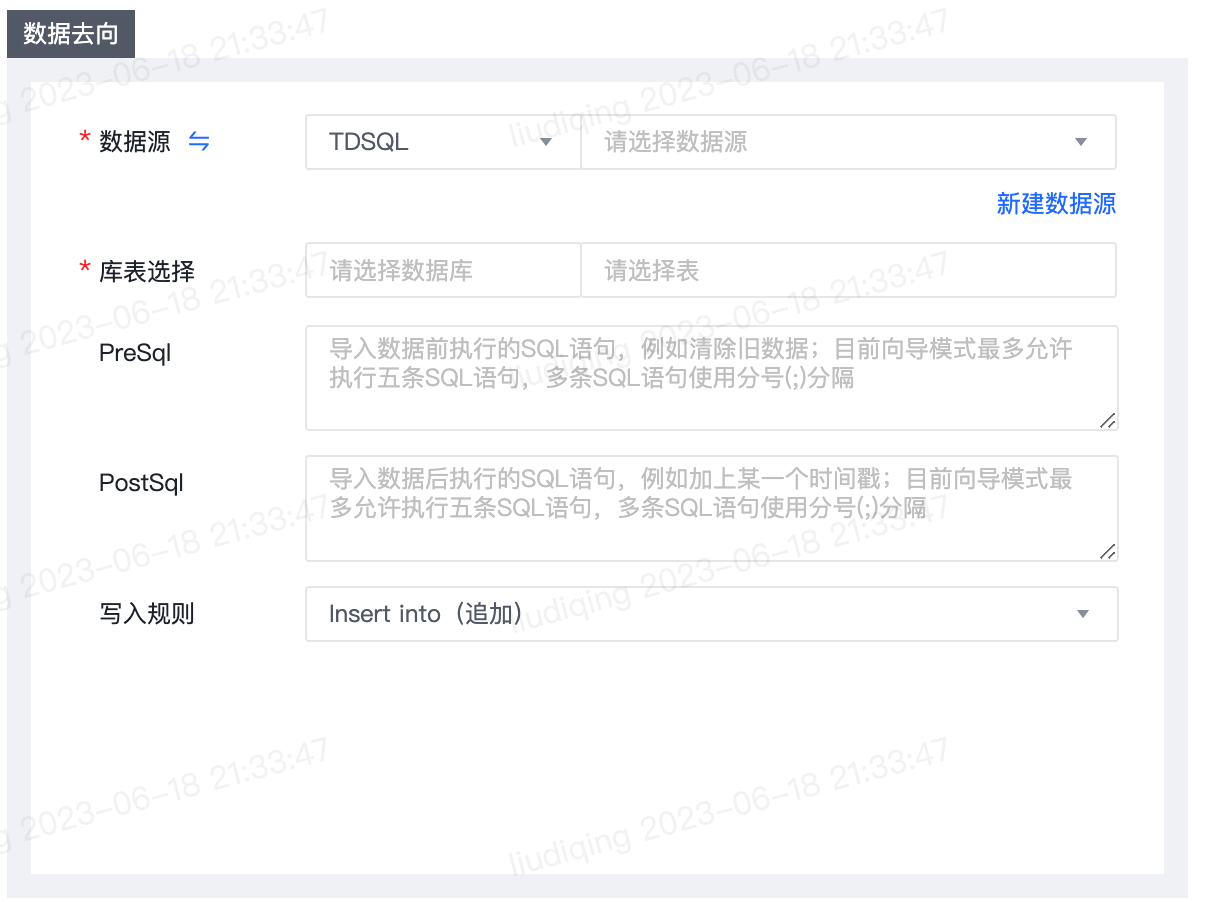Open the 写入规则 Insert into dropdown

[712, 614]
